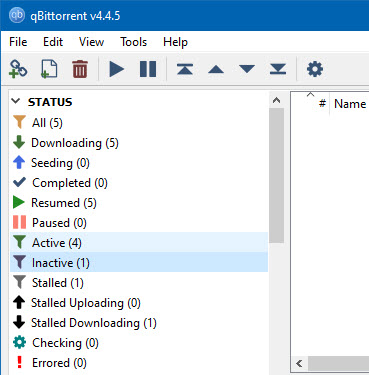Open the File menu
Viewport: 369px width, 375px height.
pos(18,42)
